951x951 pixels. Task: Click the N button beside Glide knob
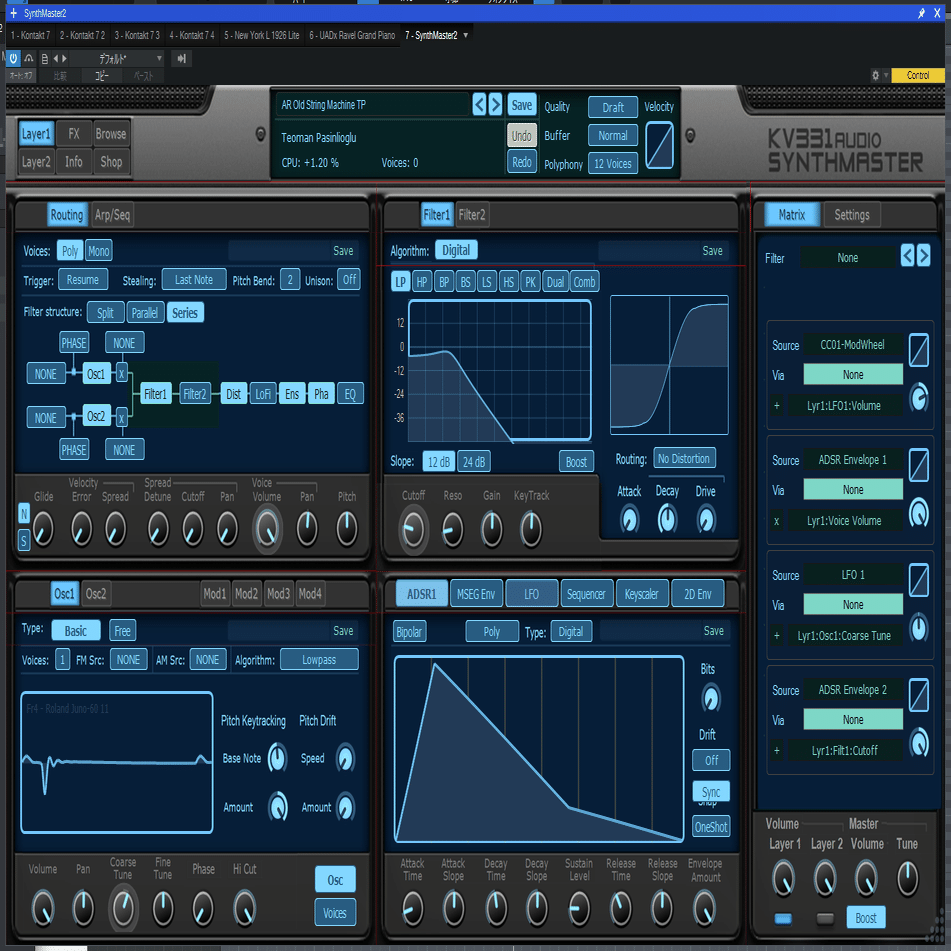(24, 514)
